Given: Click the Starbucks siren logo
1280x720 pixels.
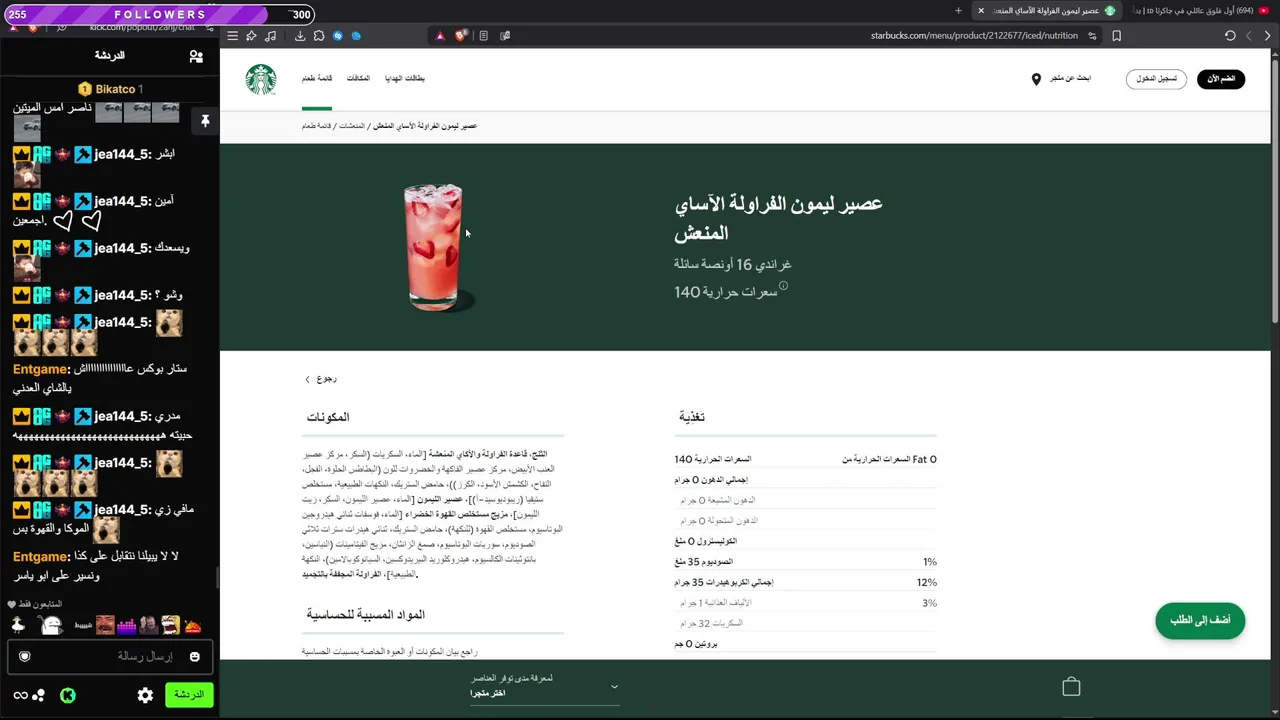Looking at the screenshot, I should (x=261, y=79).
